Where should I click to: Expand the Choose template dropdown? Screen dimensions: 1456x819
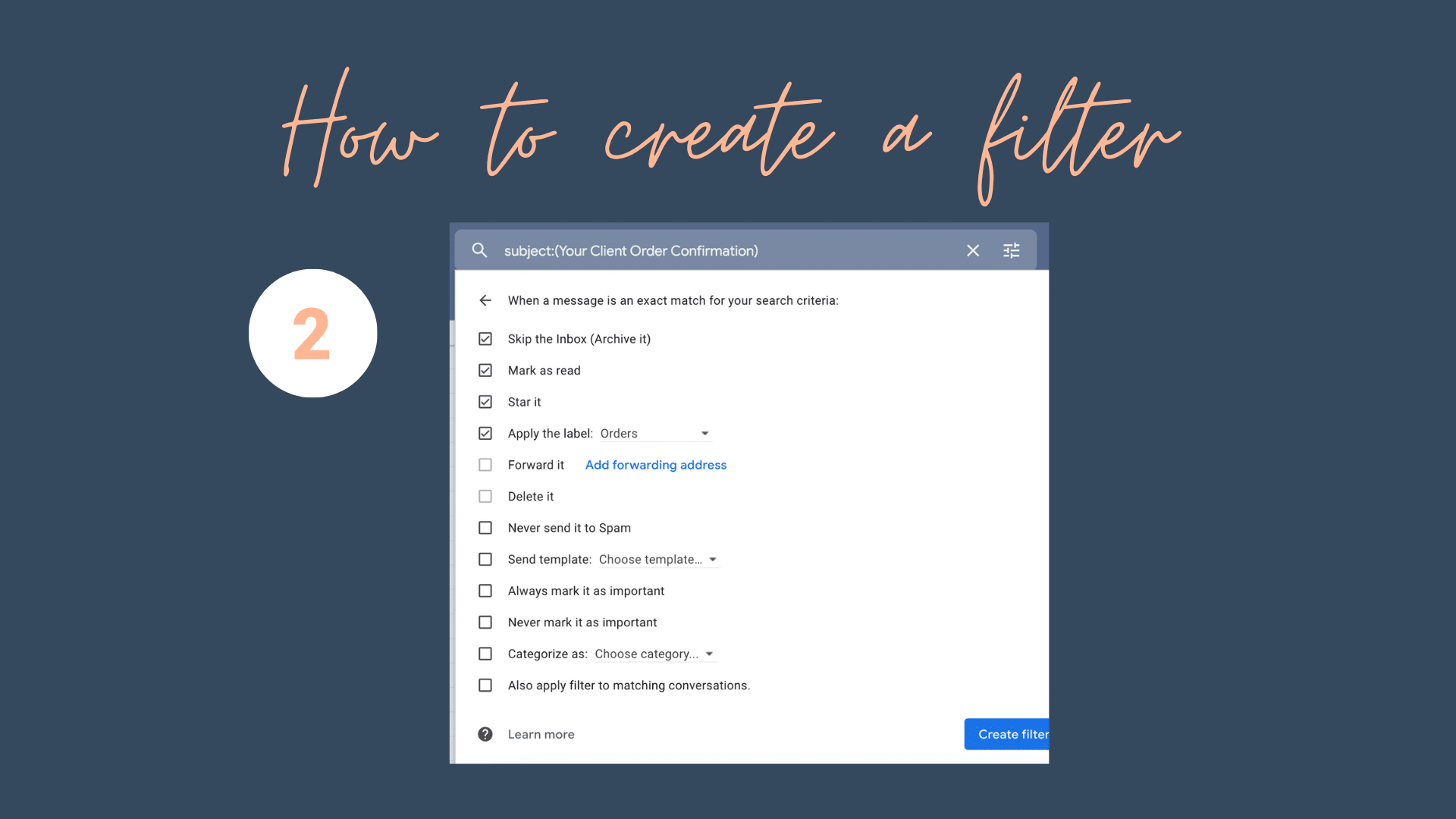658,560
